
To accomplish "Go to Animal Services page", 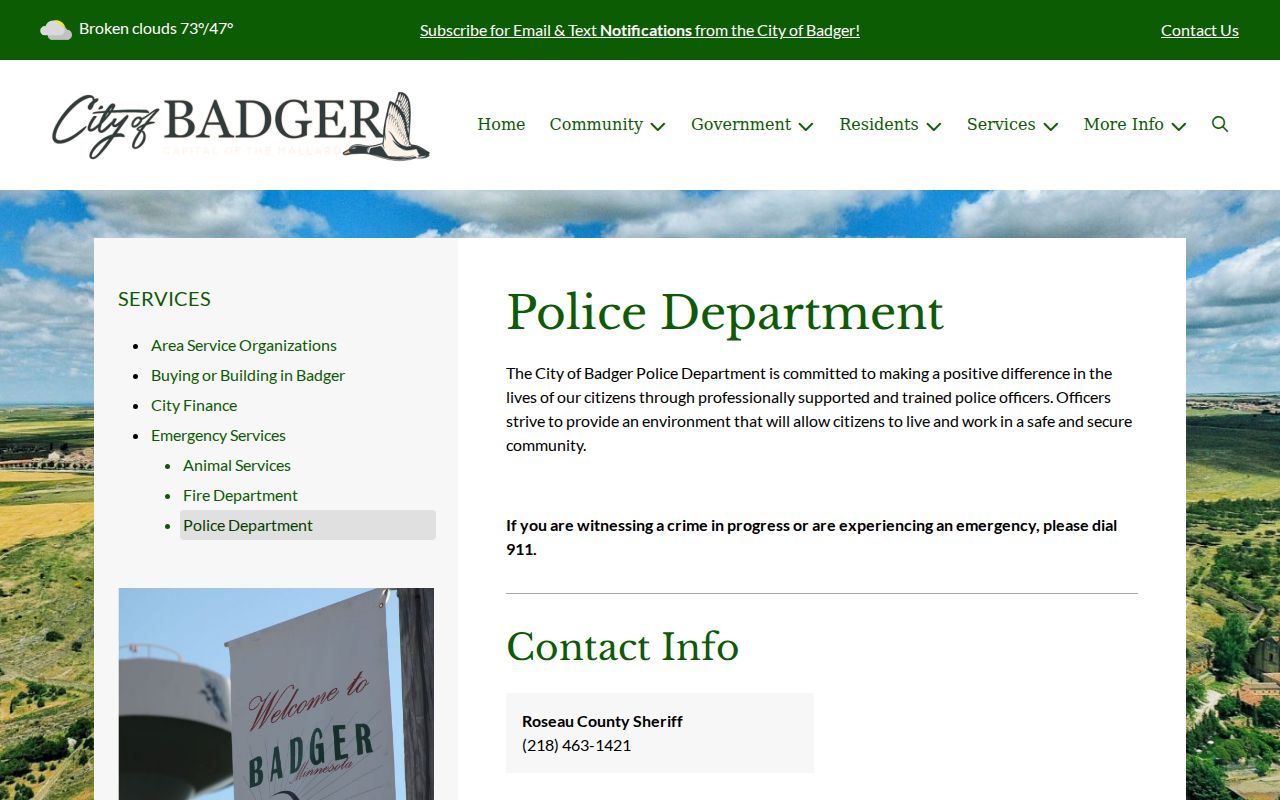I will [x=237, y=465].
